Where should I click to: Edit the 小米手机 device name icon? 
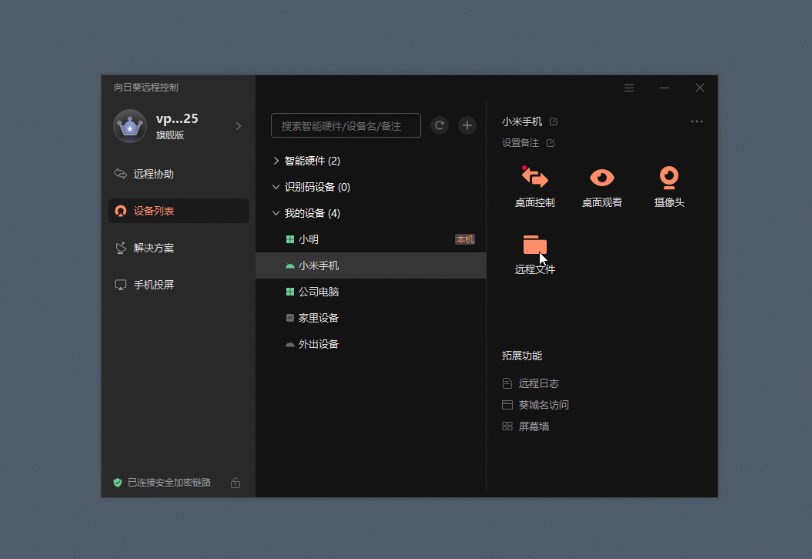(x=554, y=121)
